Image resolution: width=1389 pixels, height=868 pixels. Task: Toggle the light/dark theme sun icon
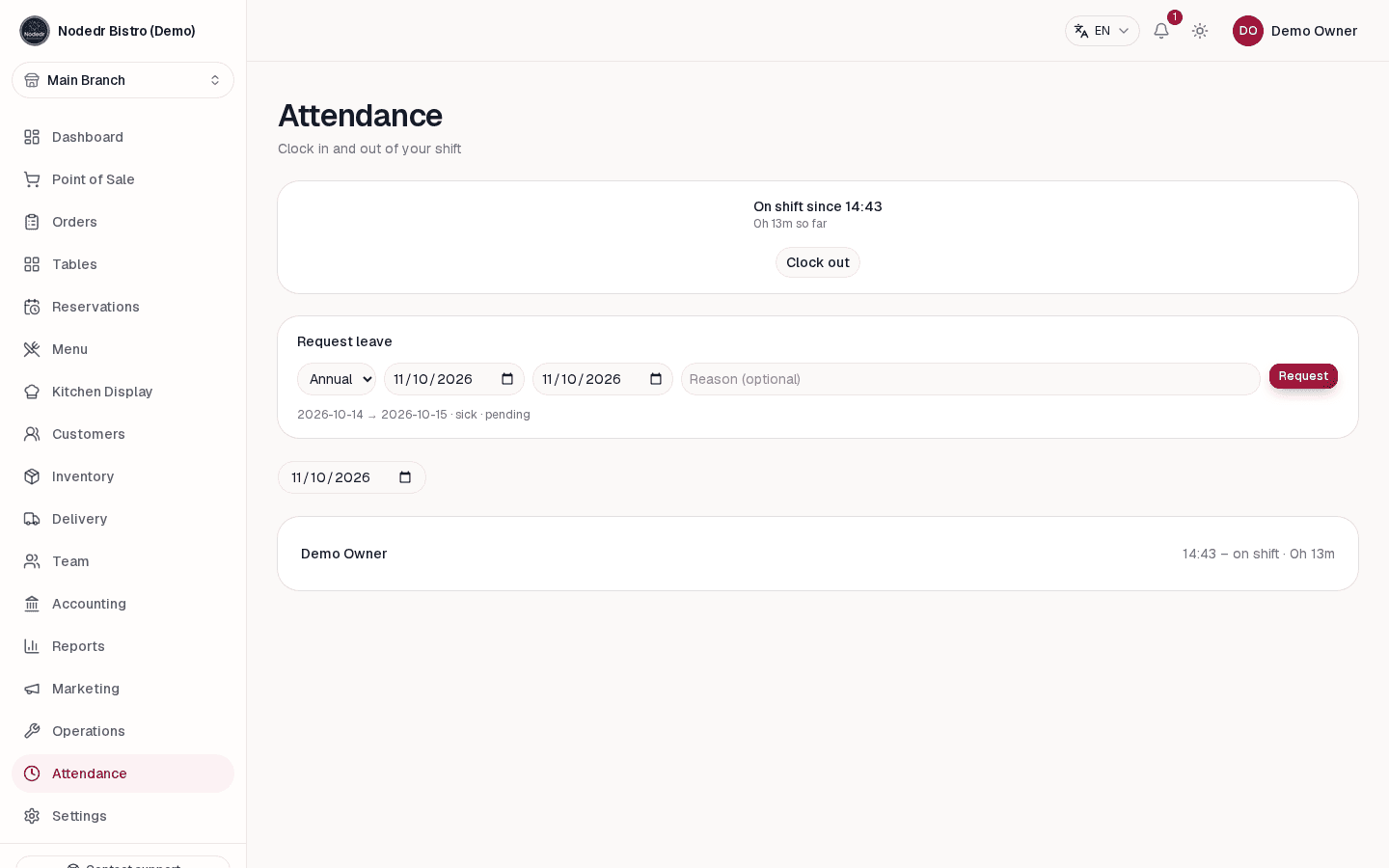[1200, 31]
